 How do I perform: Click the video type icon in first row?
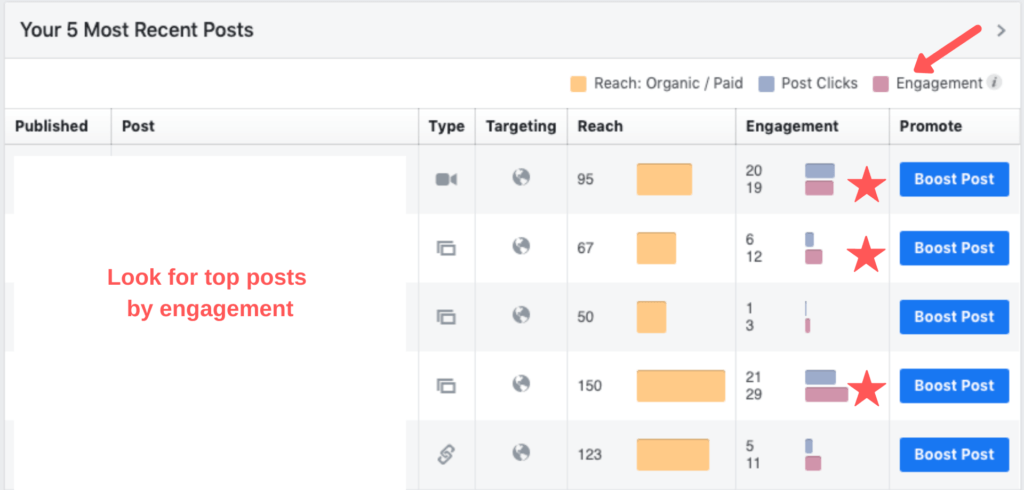point(446,179)
